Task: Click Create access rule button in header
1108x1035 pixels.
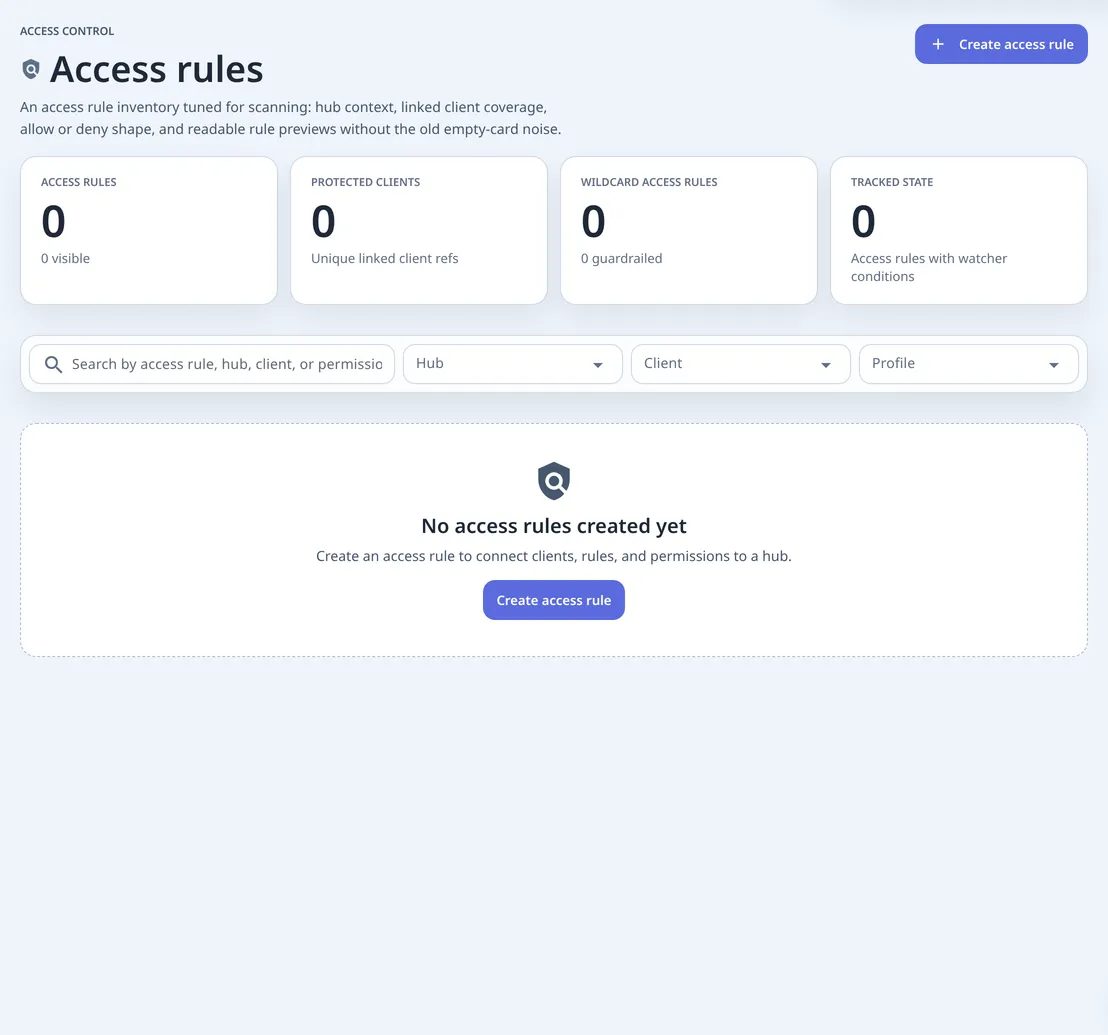Action: point(1001,44)
